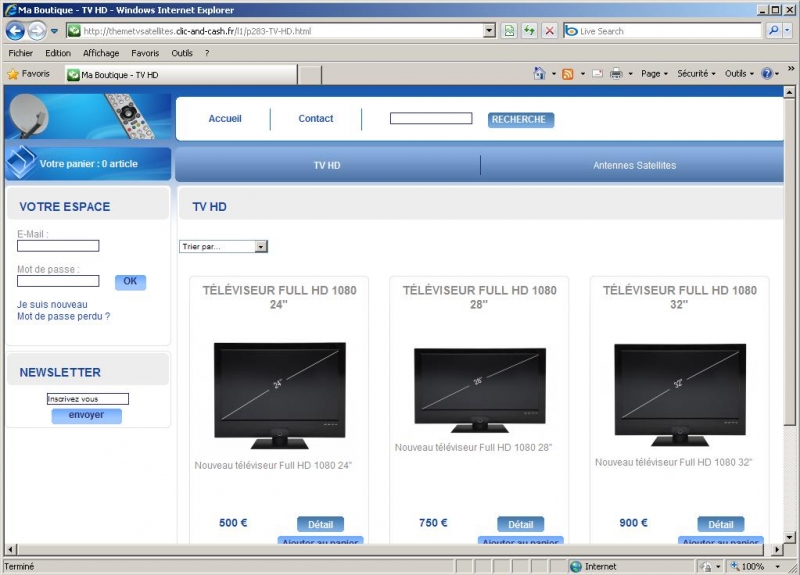The height and width of the screenshot is (575, 800).
Task: Click the Refresh page icon
Action: (x=529, y=31)
